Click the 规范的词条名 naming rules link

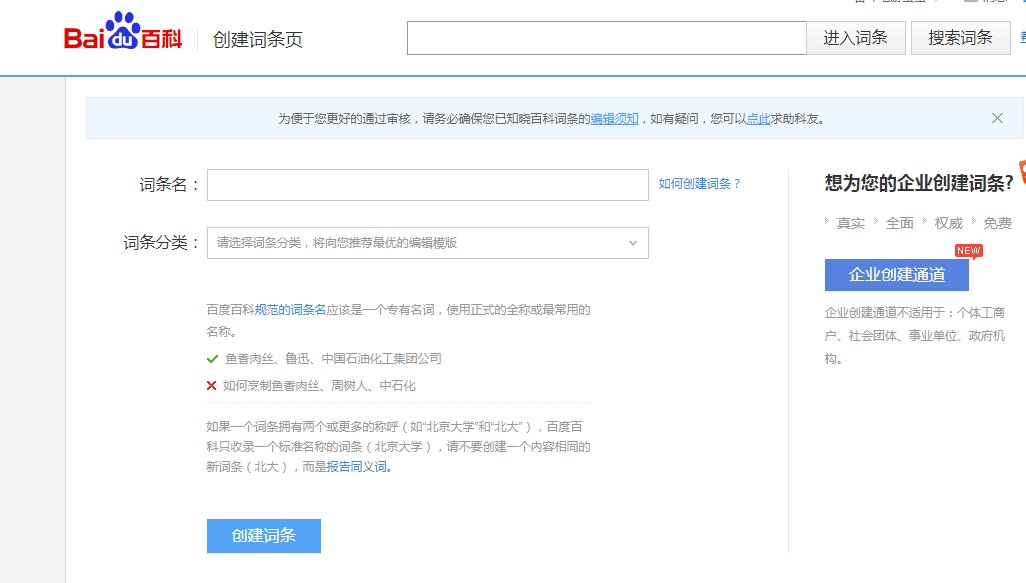pos(288,309)
